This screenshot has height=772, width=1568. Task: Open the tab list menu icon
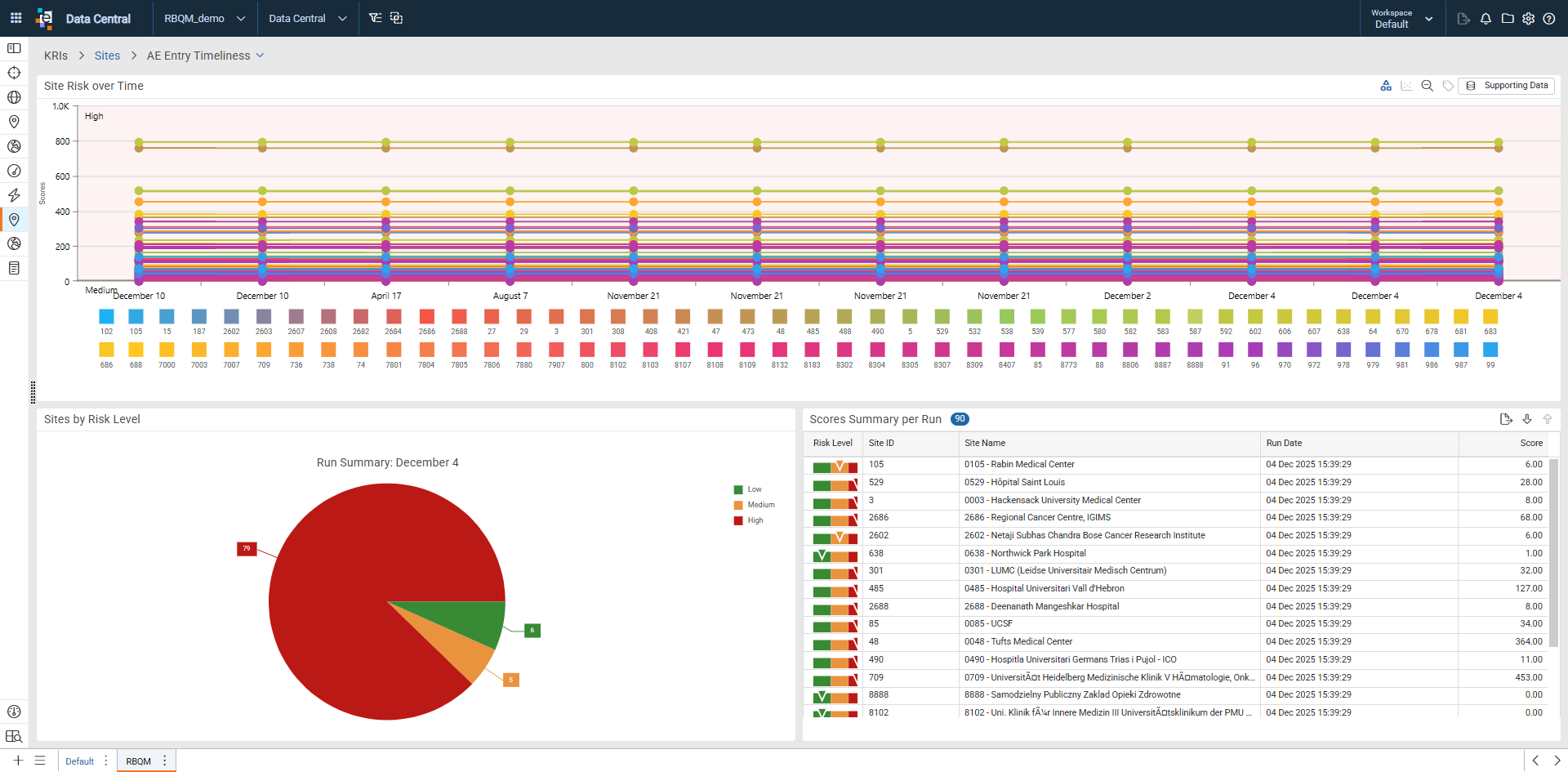click(39, 761)
